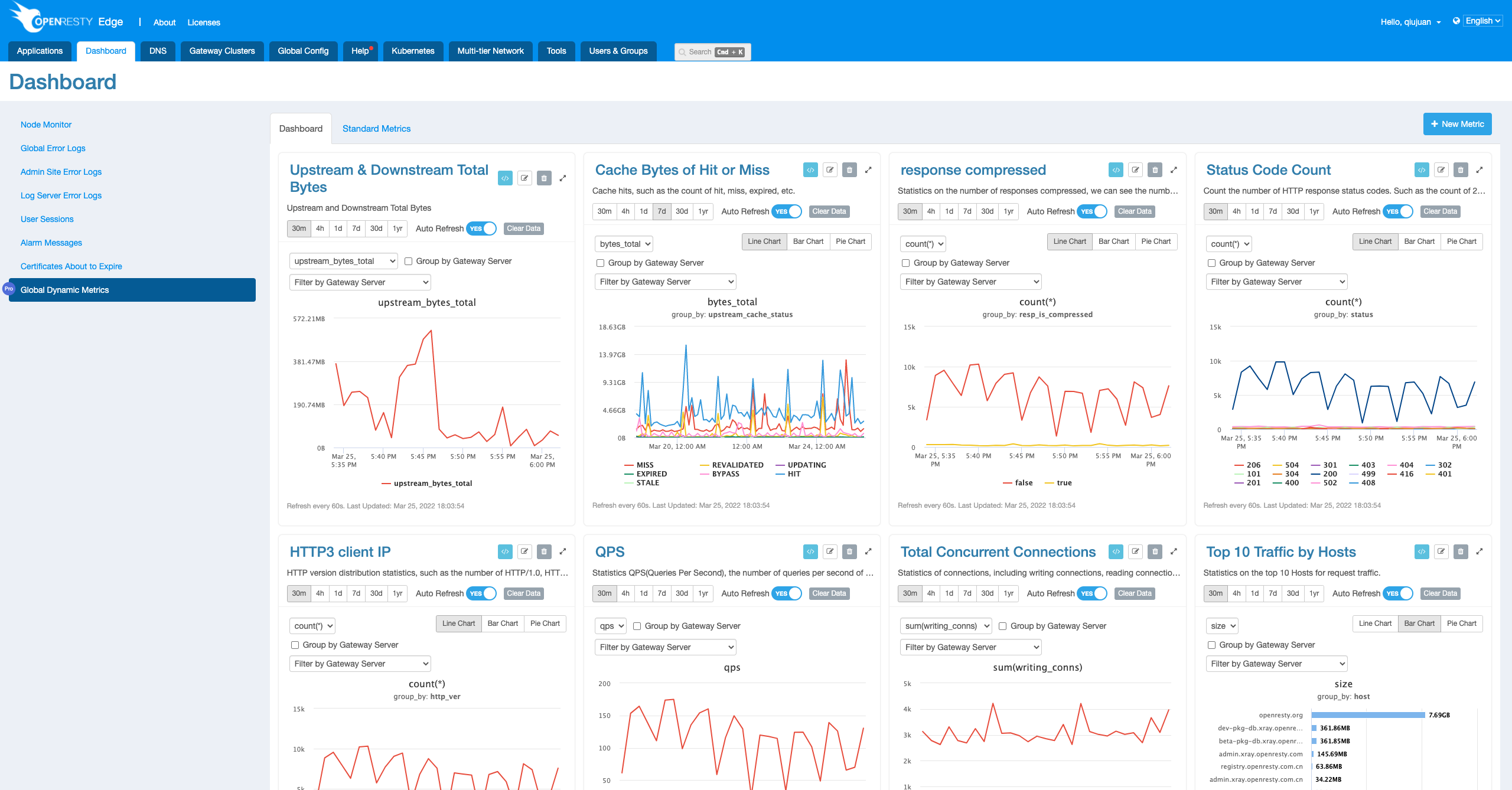Screen dimensions: 1512x790
Task: Delete the response compressed metric
Action: point(1155,170)
